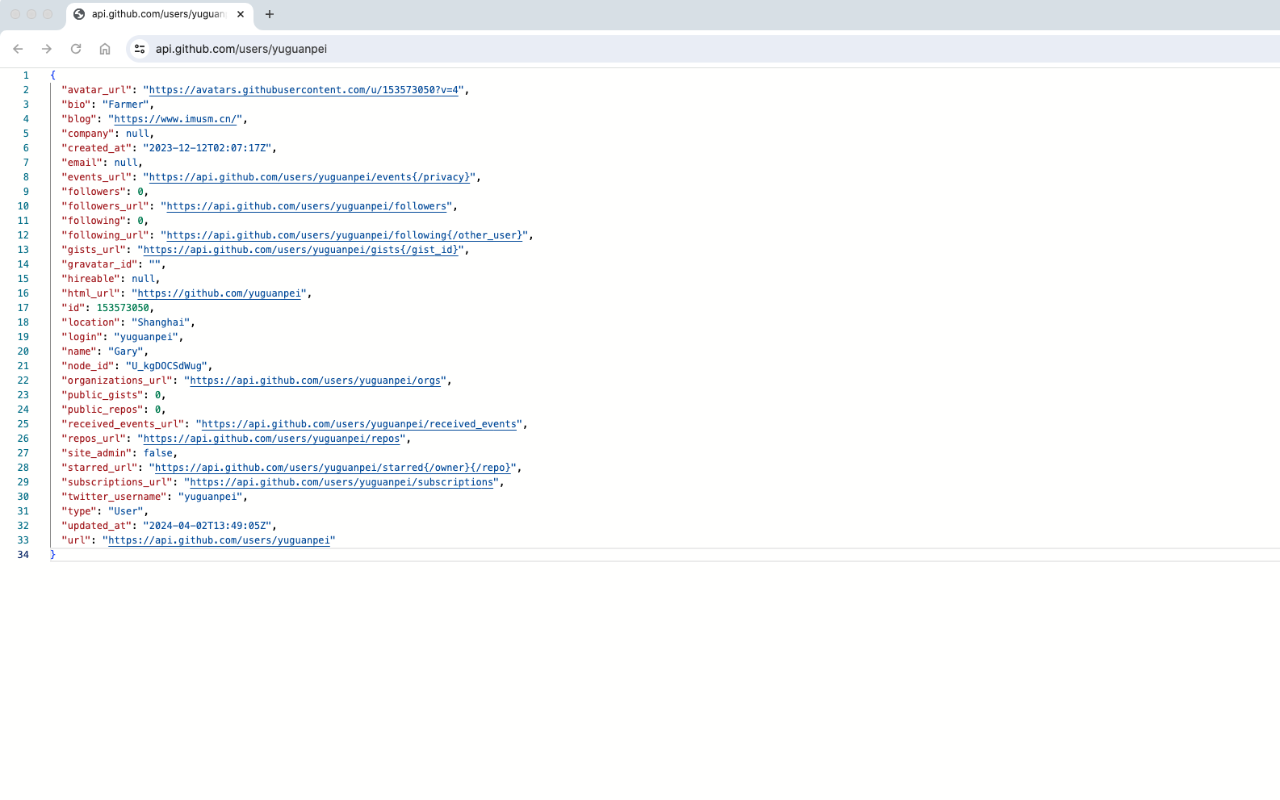Open the following_url link

tap(346, 235)
